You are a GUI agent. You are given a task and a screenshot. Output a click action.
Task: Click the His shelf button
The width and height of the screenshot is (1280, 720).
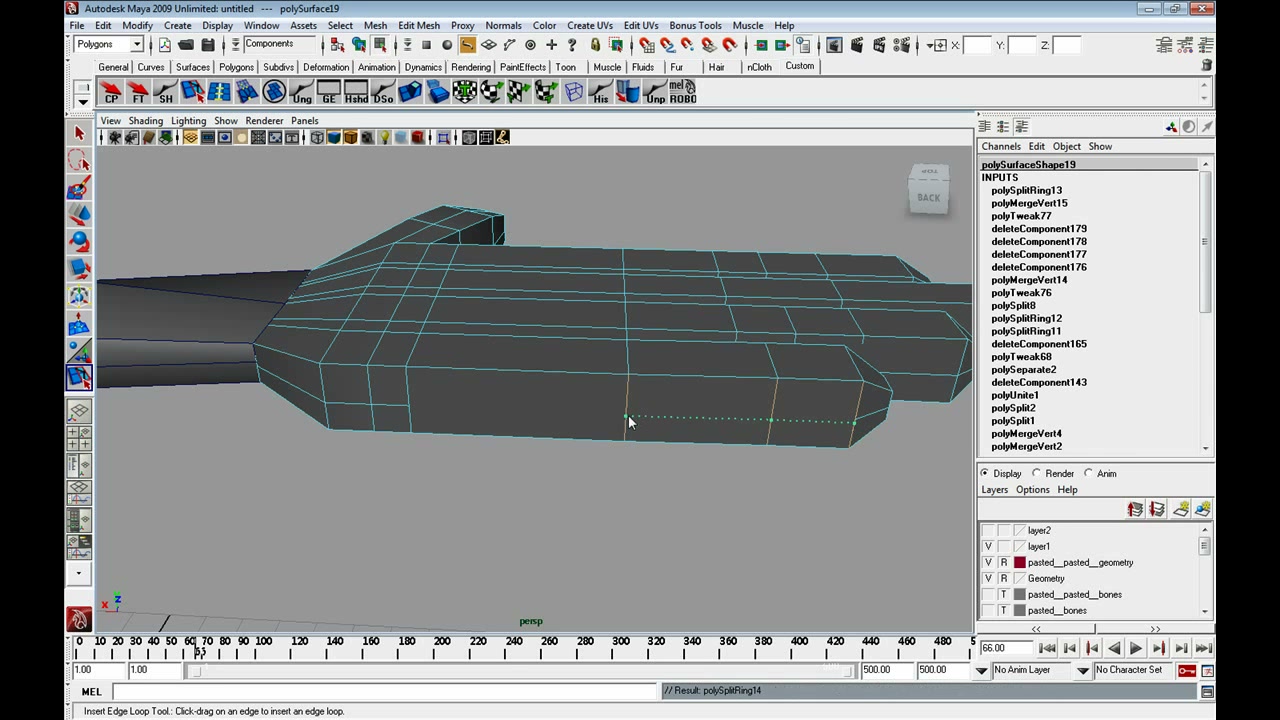click(x=600, y=93)
